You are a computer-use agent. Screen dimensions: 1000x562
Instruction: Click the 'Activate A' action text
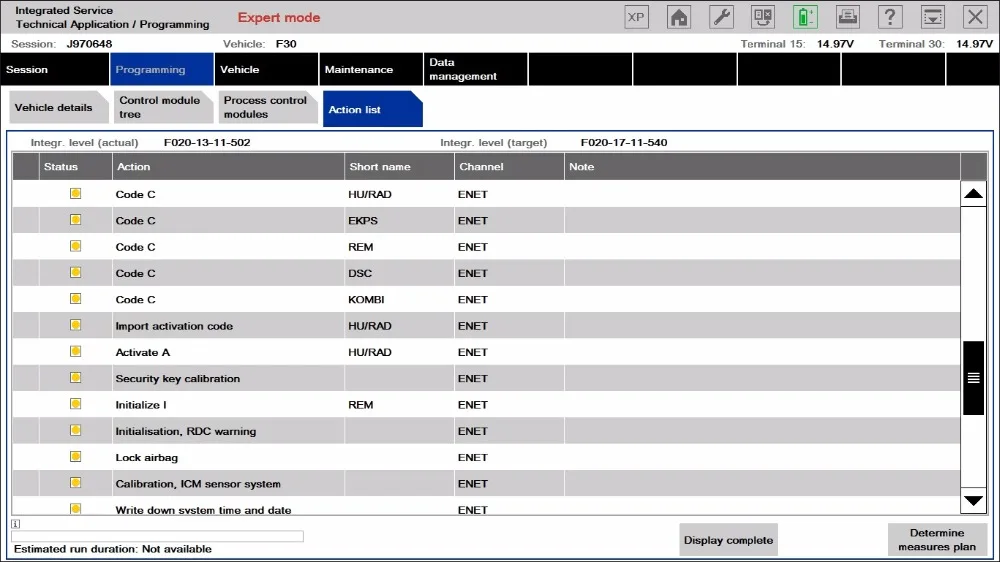(x=142, y=352)
